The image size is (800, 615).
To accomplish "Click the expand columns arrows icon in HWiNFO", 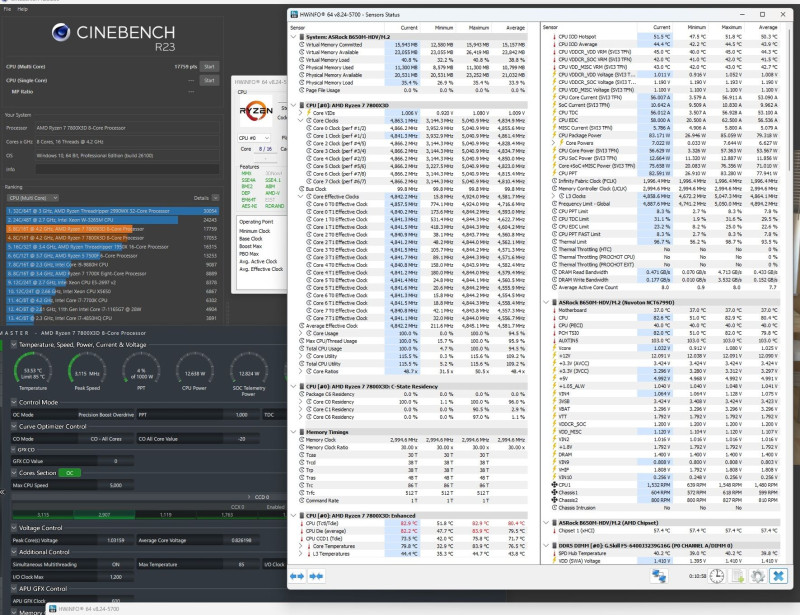I will (x=297, y=576).
